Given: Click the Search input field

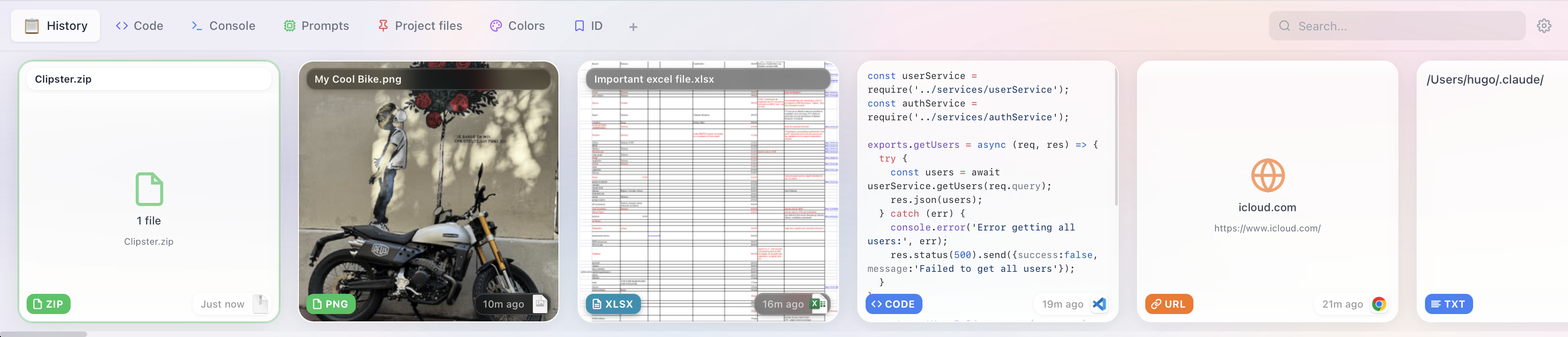Looking at the screenshot, I should [x=1397, y=26].
